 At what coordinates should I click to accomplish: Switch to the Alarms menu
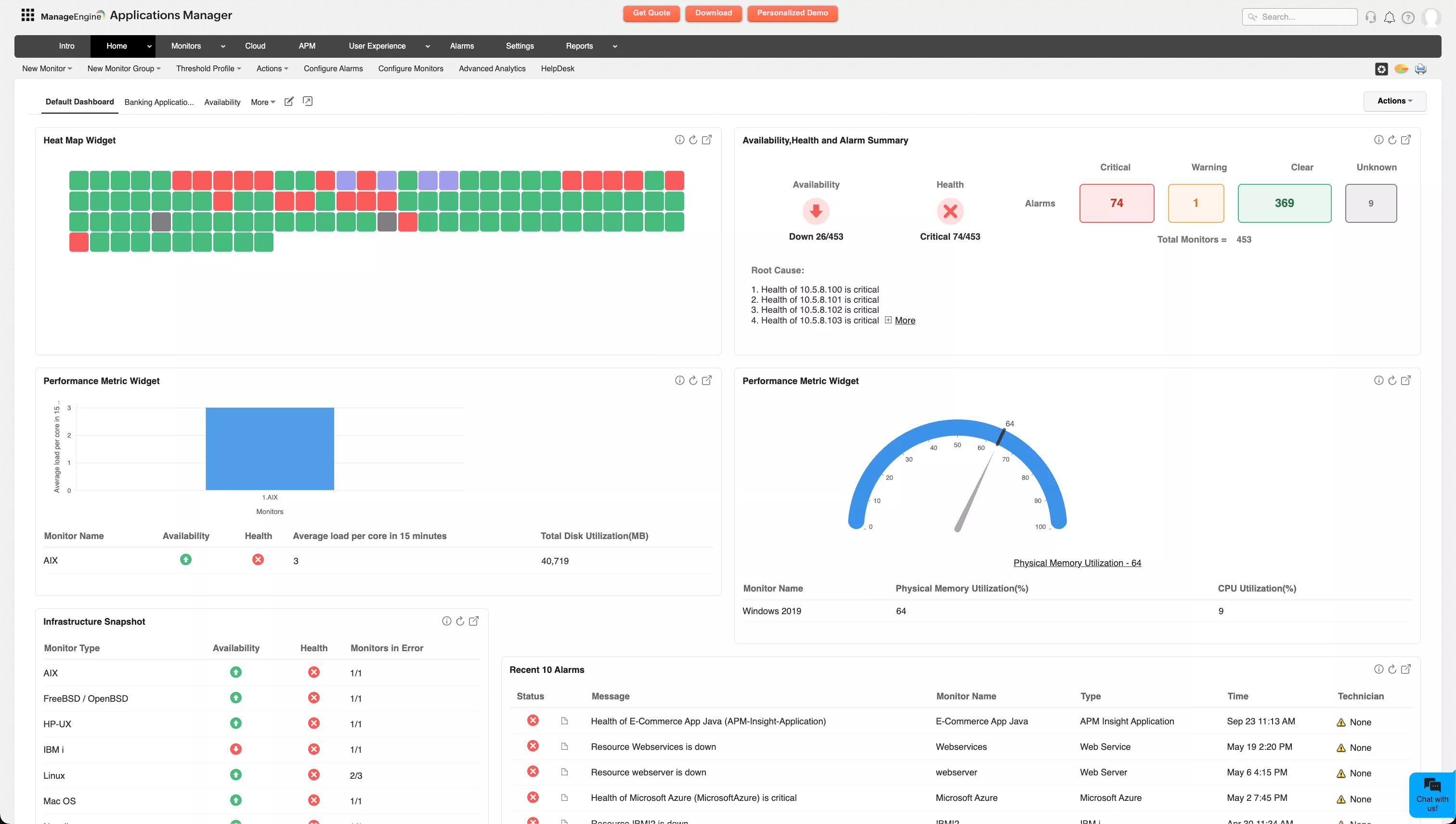(462, 46)
